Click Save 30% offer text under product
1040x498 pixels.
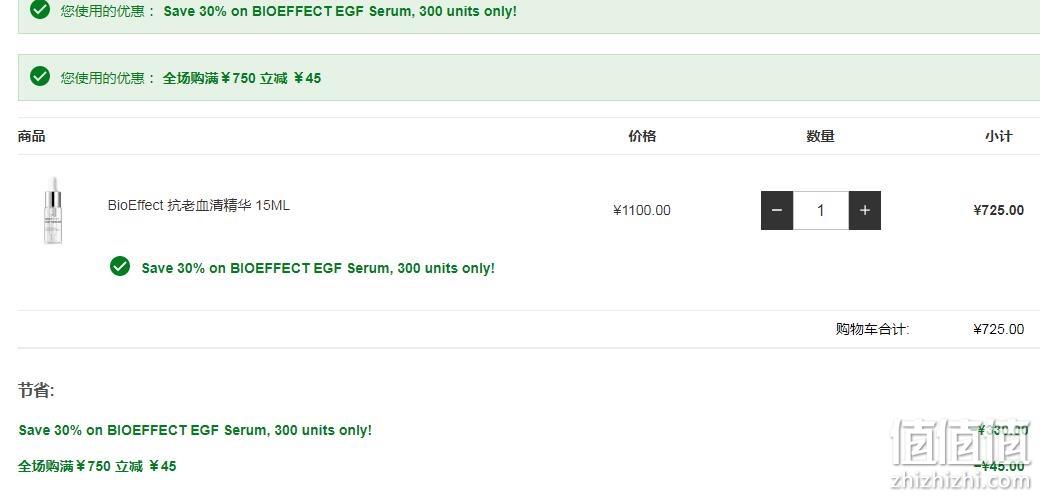tap(318, 269)
